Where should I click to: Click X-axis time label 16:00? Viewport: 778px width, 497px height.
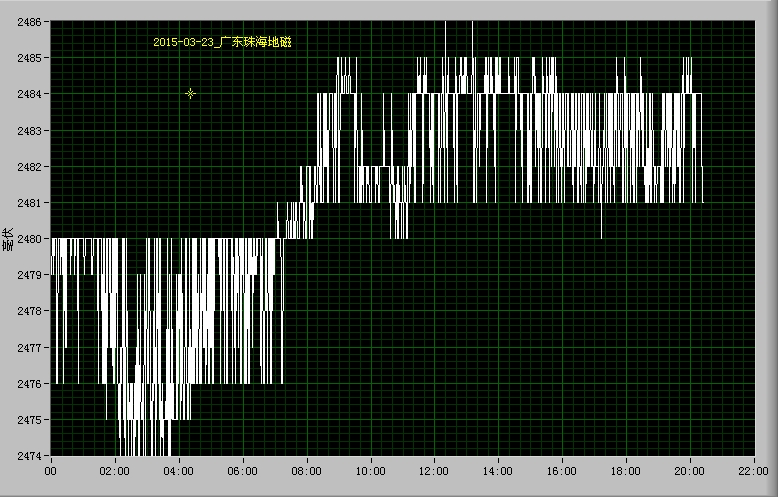click(x=562, y=471)
